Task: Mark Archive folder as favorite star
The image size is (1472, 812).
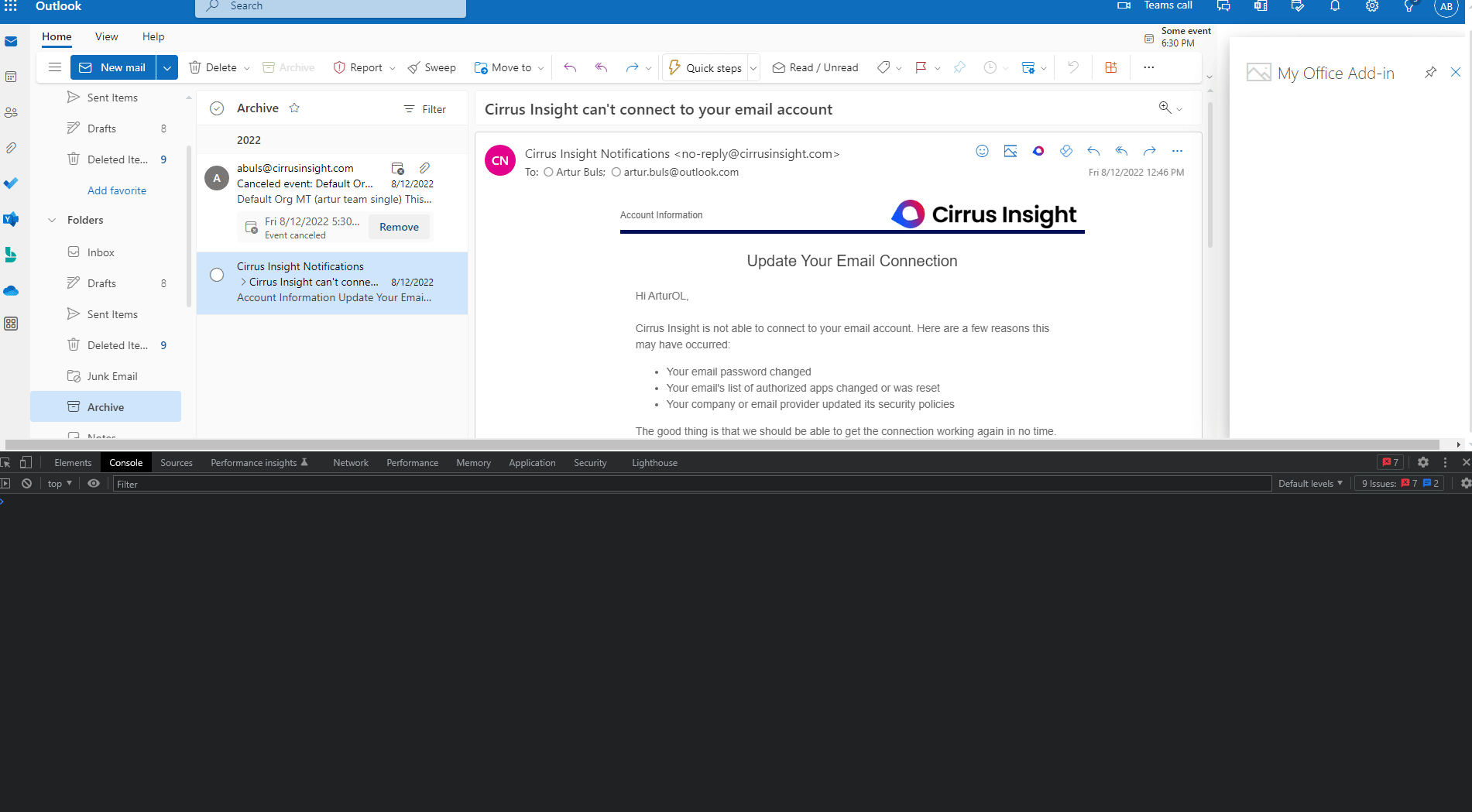Action: 294,108
